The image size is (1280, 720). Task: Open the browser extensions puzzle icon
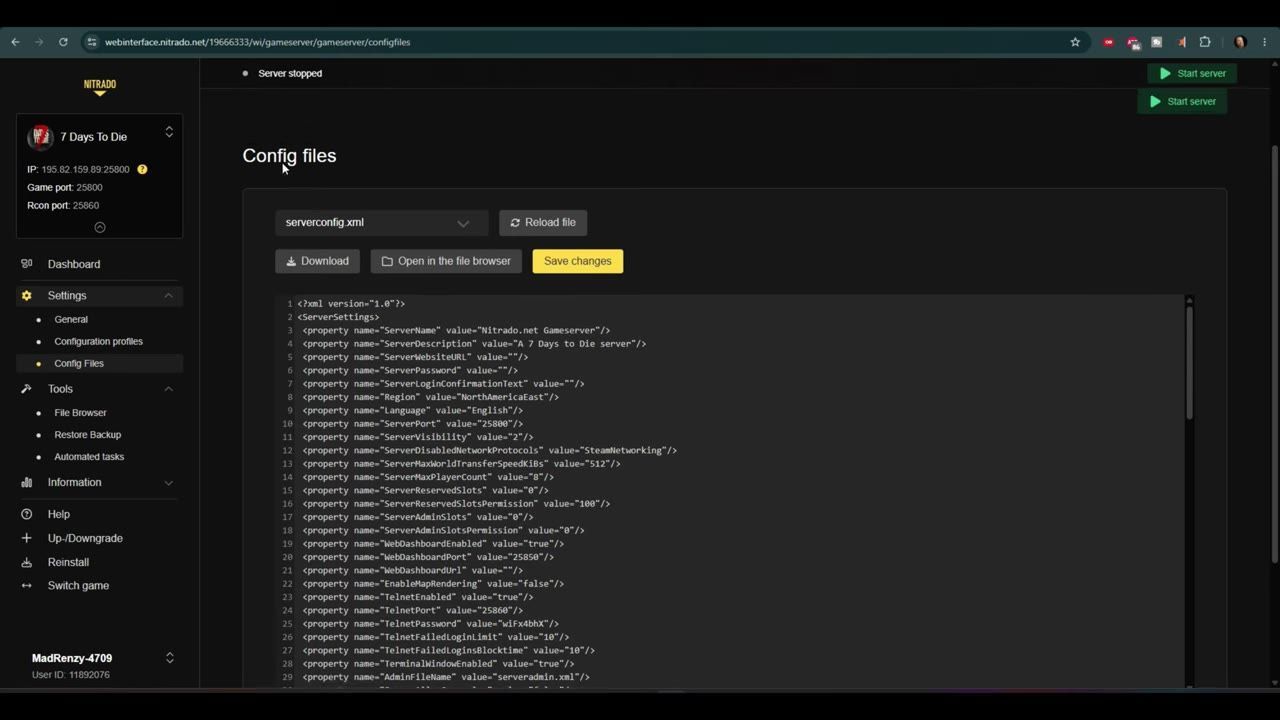tap(1205, 42)
